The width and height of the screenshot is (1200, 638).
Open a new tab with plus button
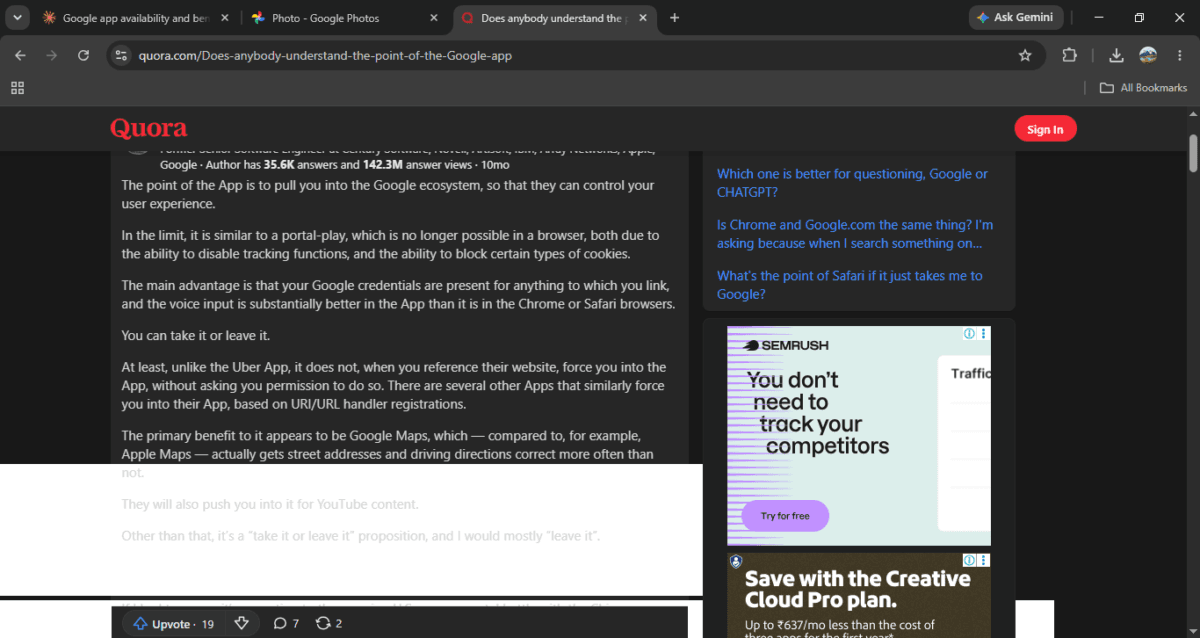[675, 18]
